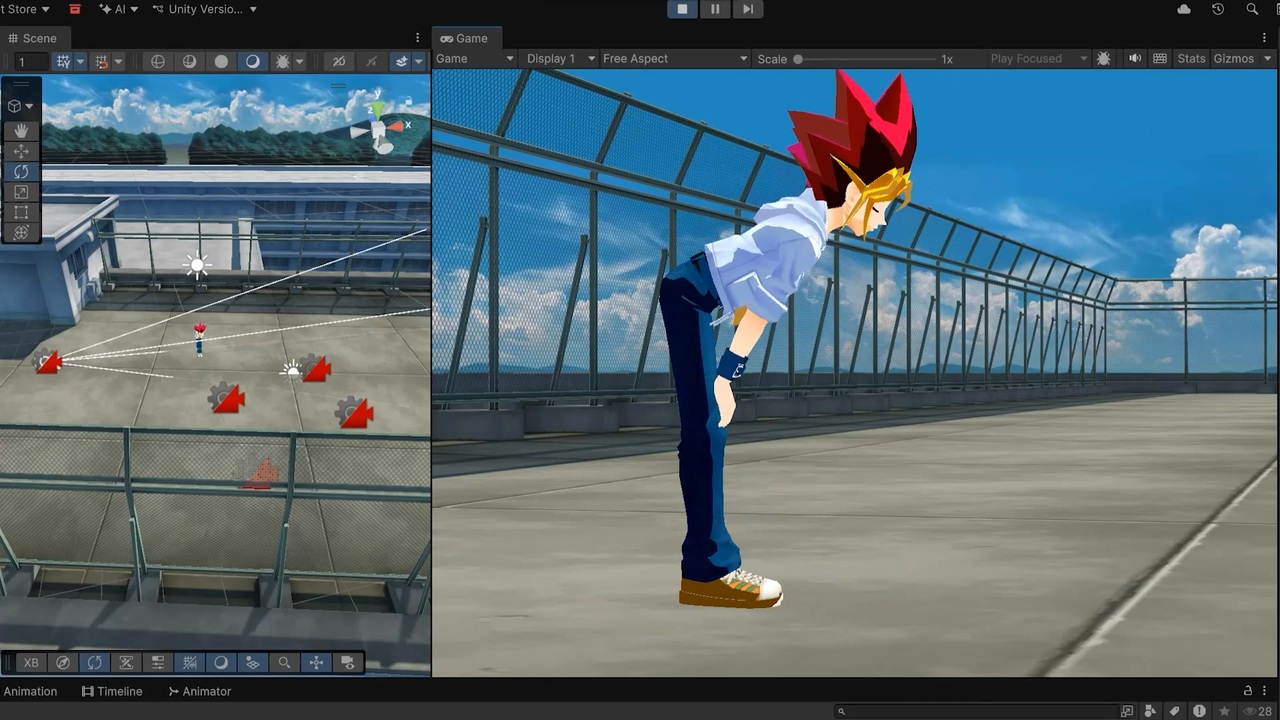
Task: Toggle the stacked layers icon in overlay toolbar
Action: pos(253,662)
